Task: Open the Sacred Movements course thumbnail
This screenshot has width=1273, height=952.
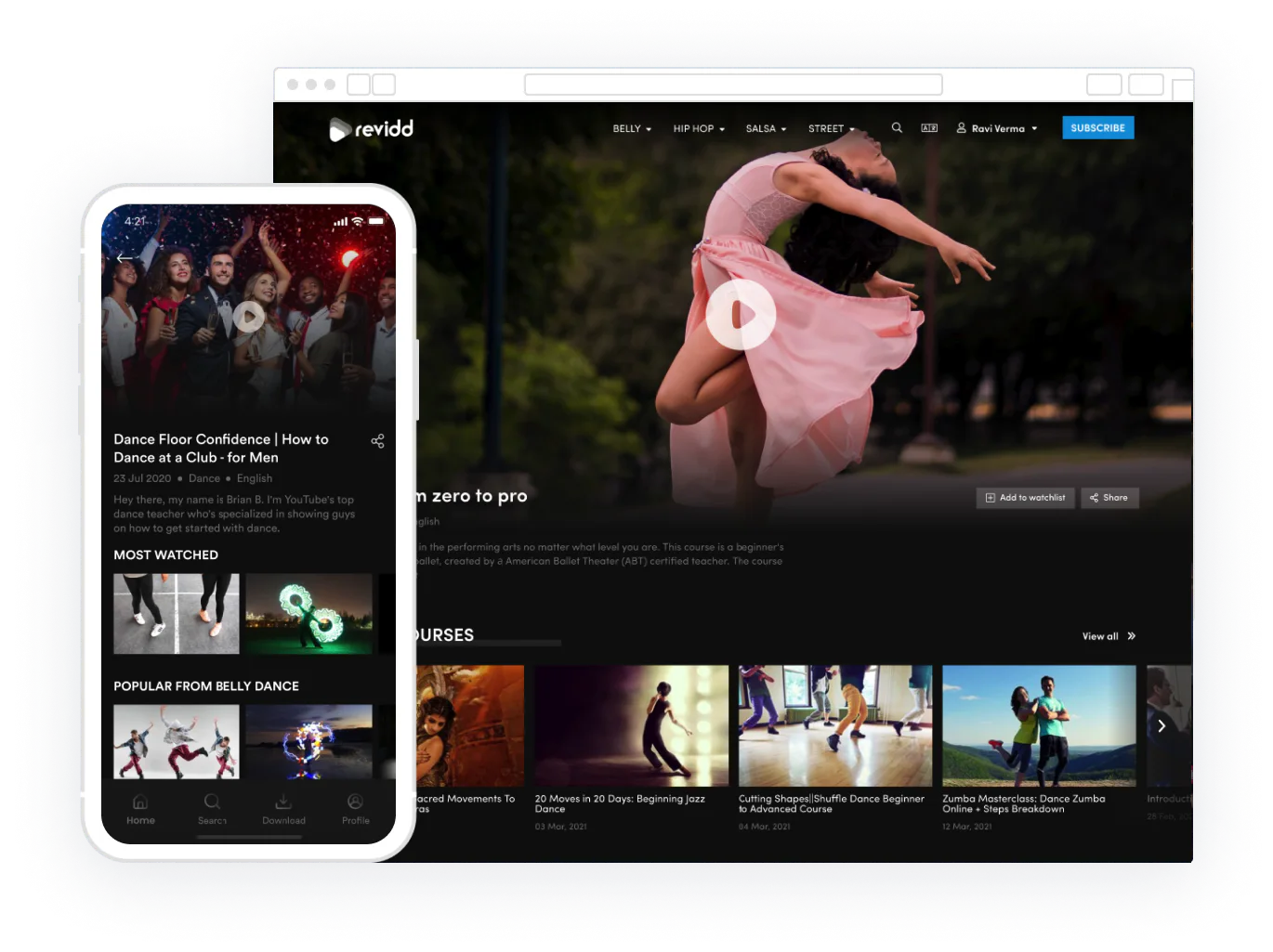Action: [470, 725]
